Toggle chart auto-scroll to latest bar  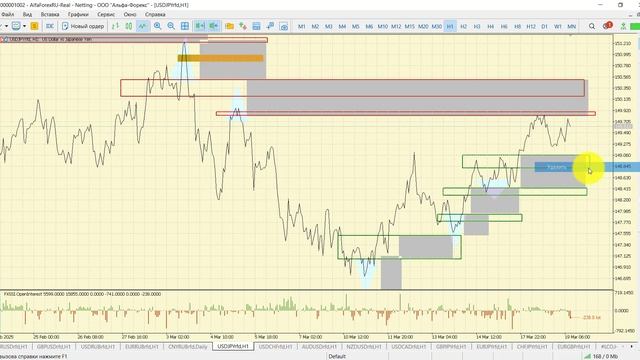[x=200, y=26]
